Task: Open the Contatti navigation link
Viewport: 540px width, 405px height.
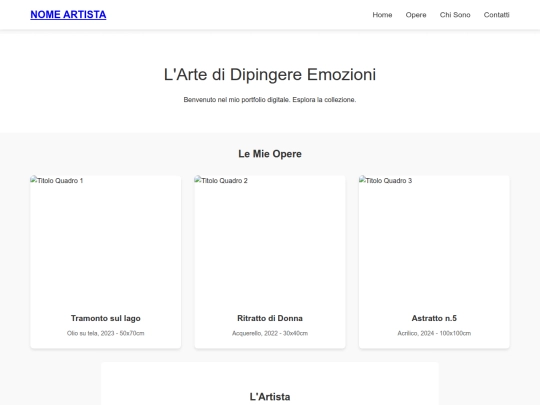Action: (497, 15)
